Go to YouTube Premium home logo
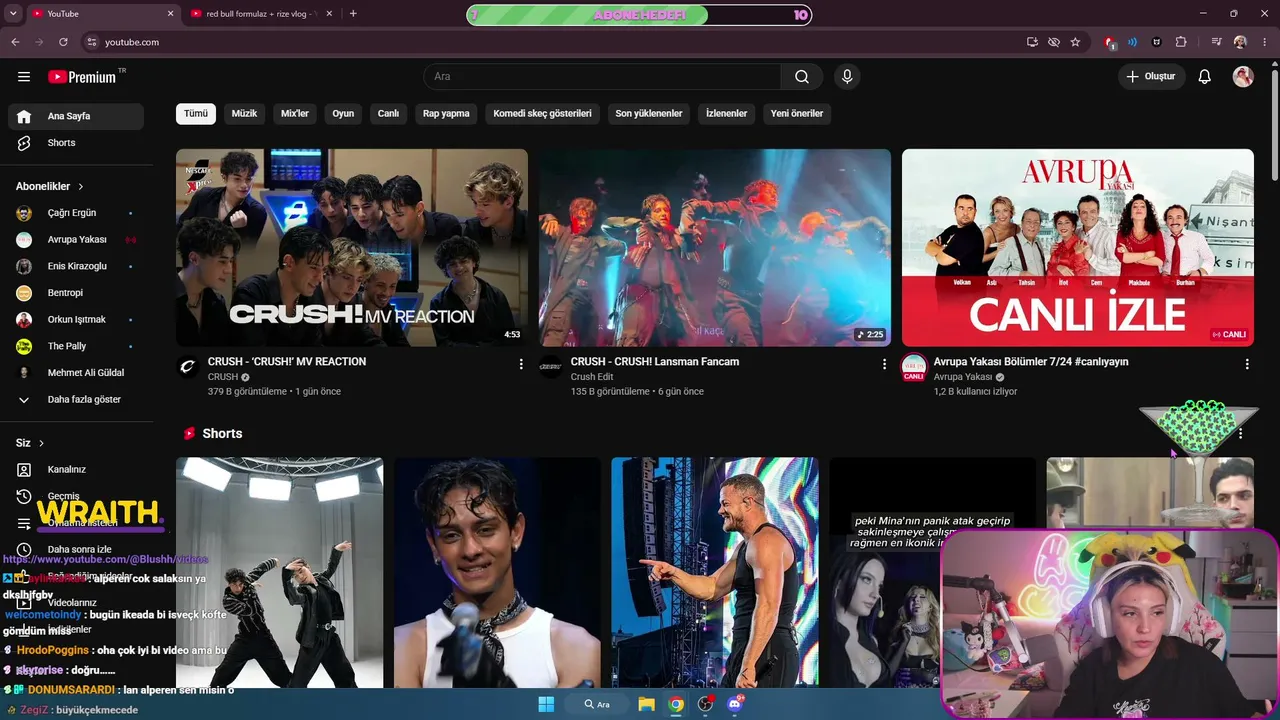This screenshot has width=1280, height=720. (82, 77)
